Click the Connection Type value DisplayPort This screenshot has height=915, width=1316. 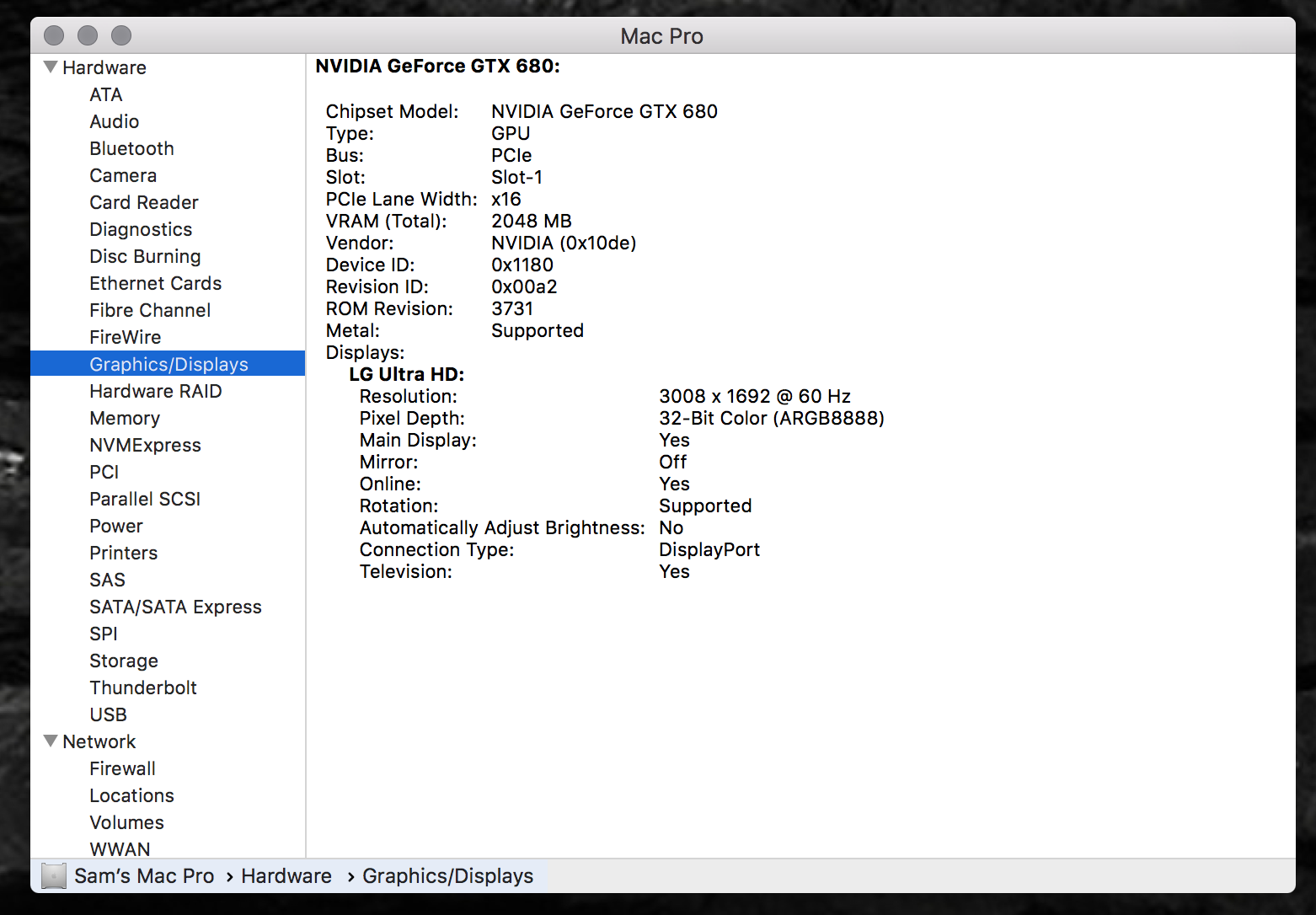click(x=709, y=549)
